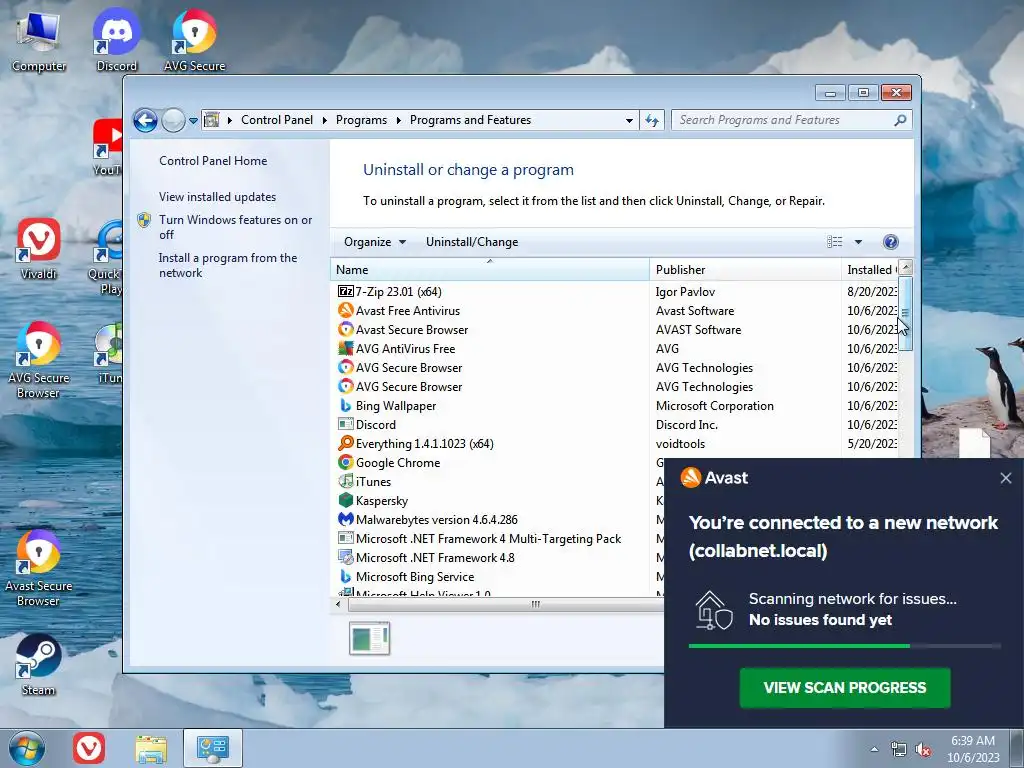1024x768 pixels.
Task: Sort by the Publisher column header
Action: point(745,269)
